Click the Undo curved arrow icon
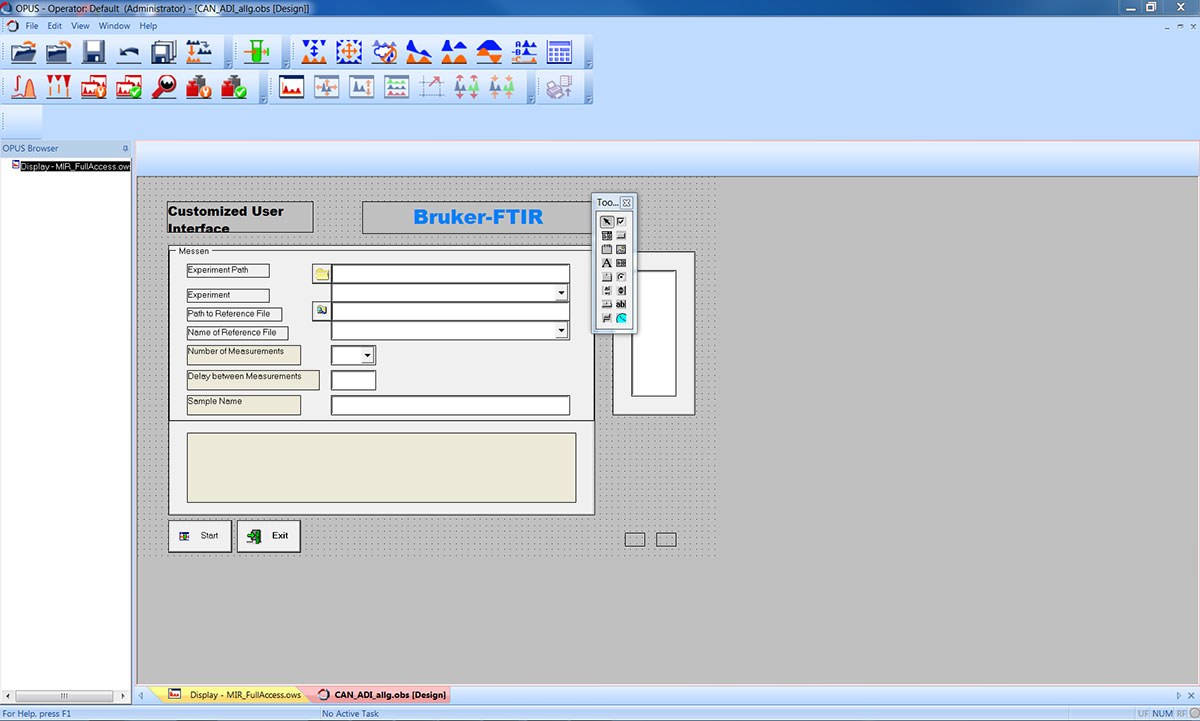The width and height of the screenshot is (1200, 721). tap(129, 53)
